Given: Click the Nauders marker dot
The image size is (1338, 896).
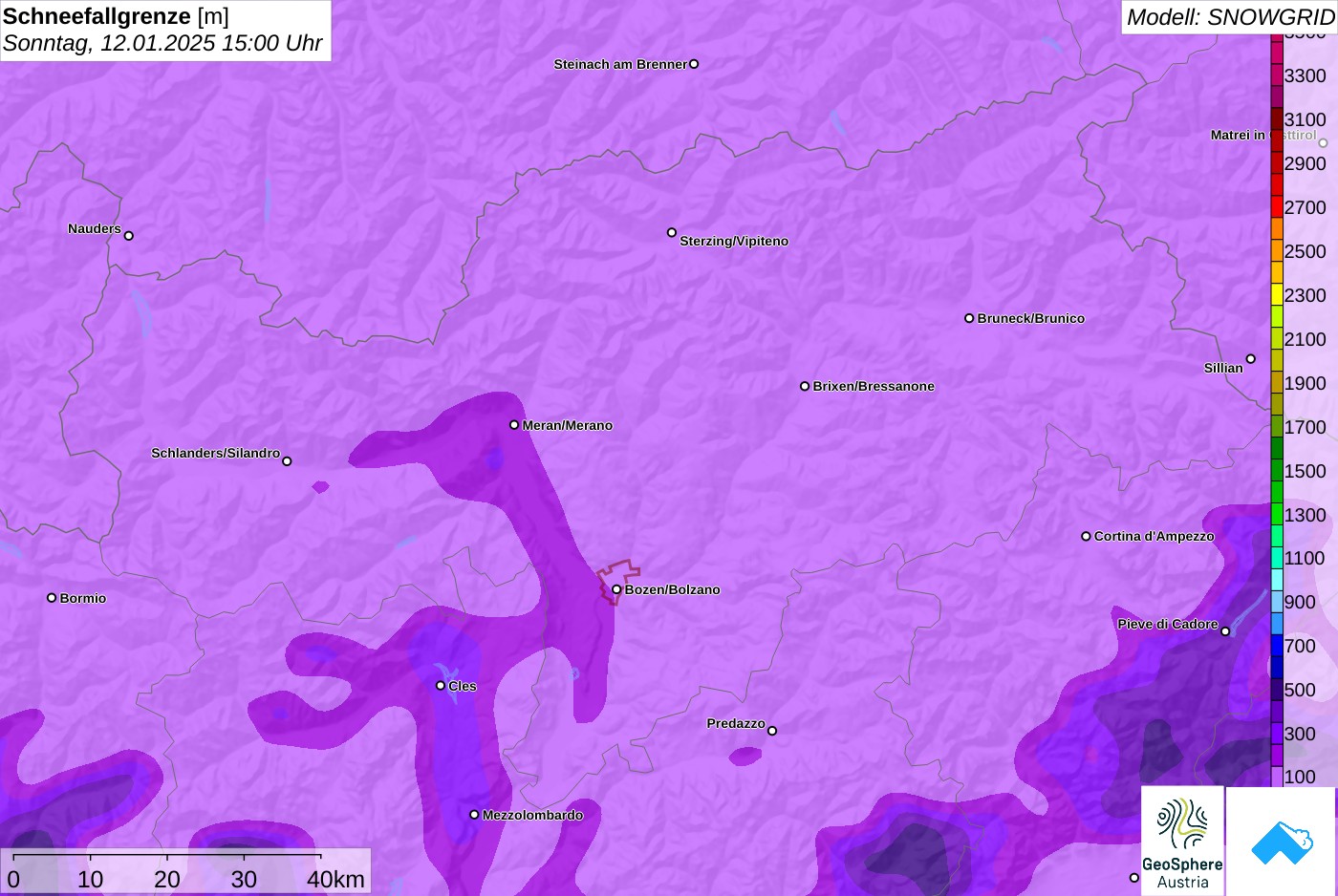Looking at the screenshot, I should pos(129,236).
